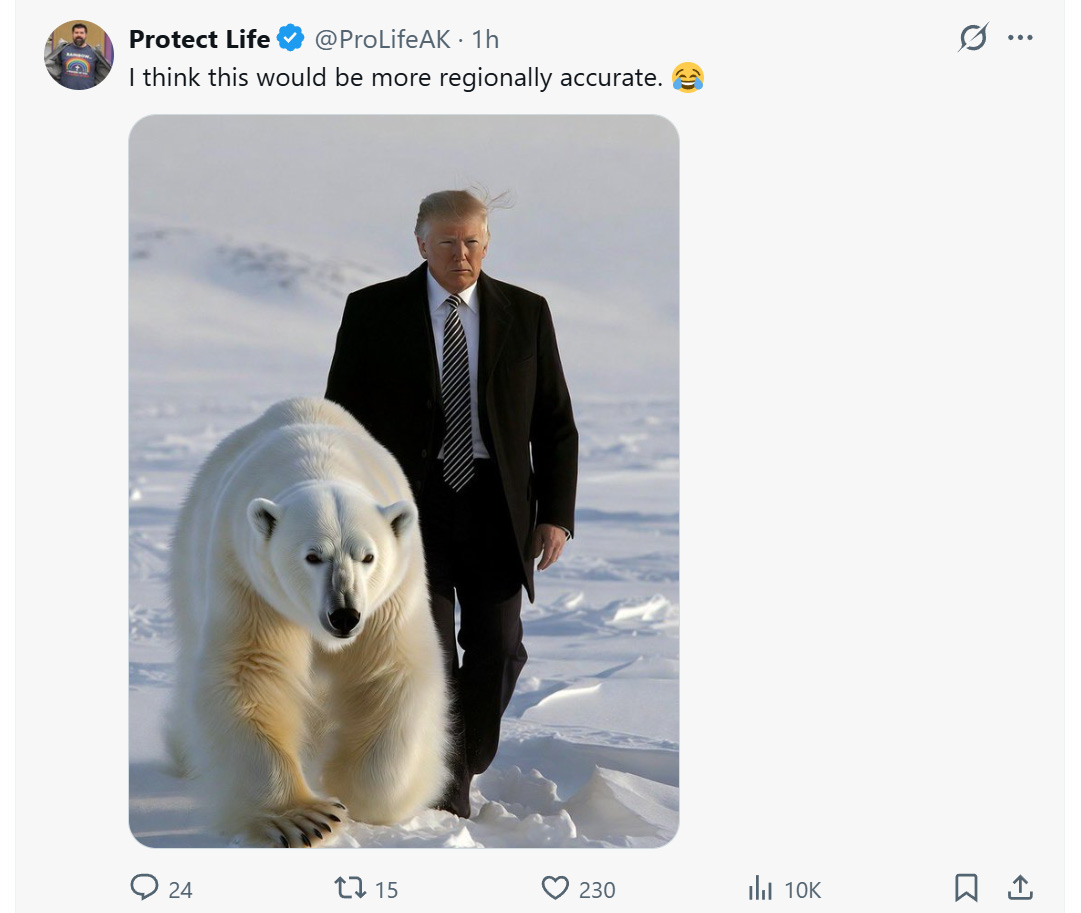The image size is (1081, 913).
Task: Open the more options (...) menu
Action: tap(1022, 36)
